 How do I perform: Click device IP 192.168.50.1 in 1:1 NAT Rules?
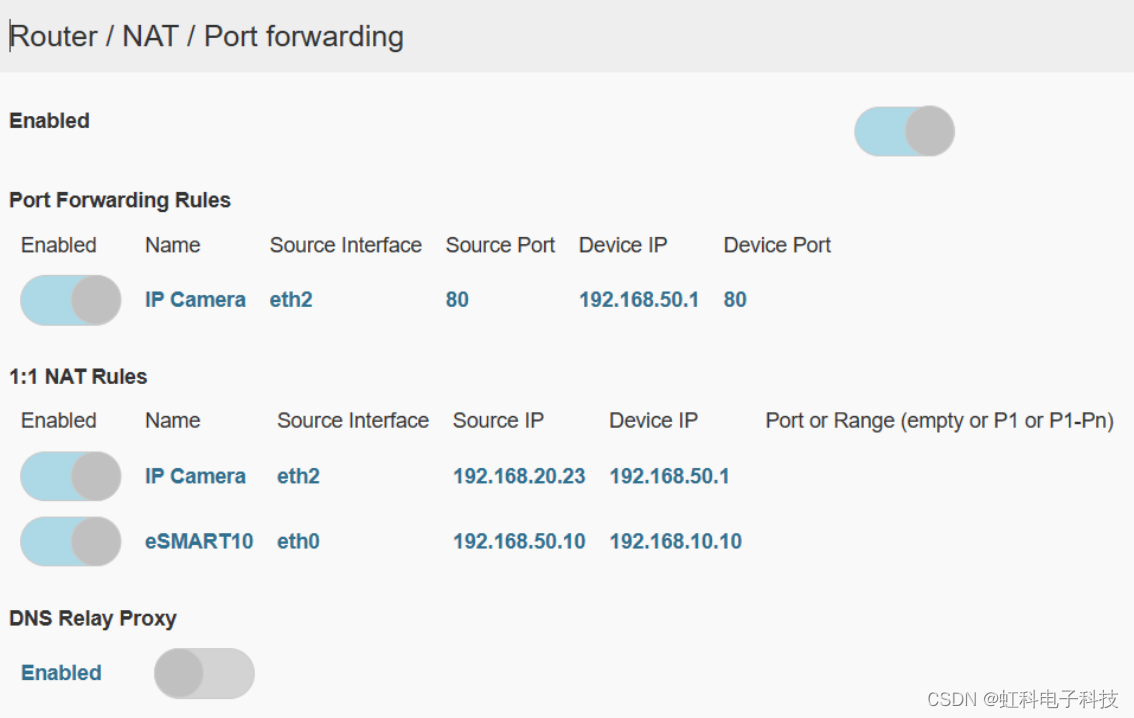click(669, 476)
